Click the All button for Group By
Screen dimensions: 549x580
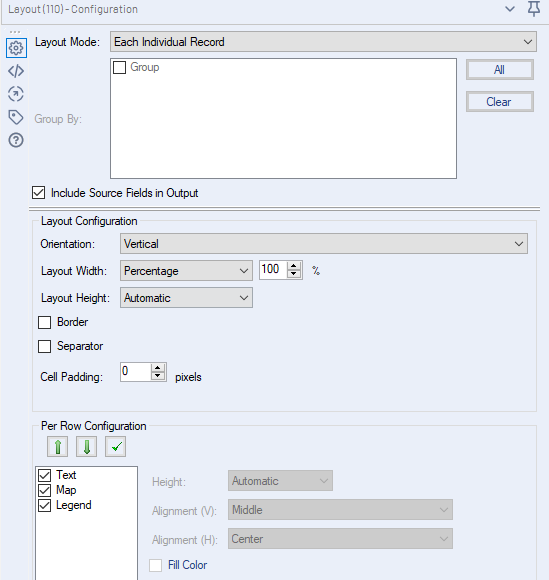point(499,70)
